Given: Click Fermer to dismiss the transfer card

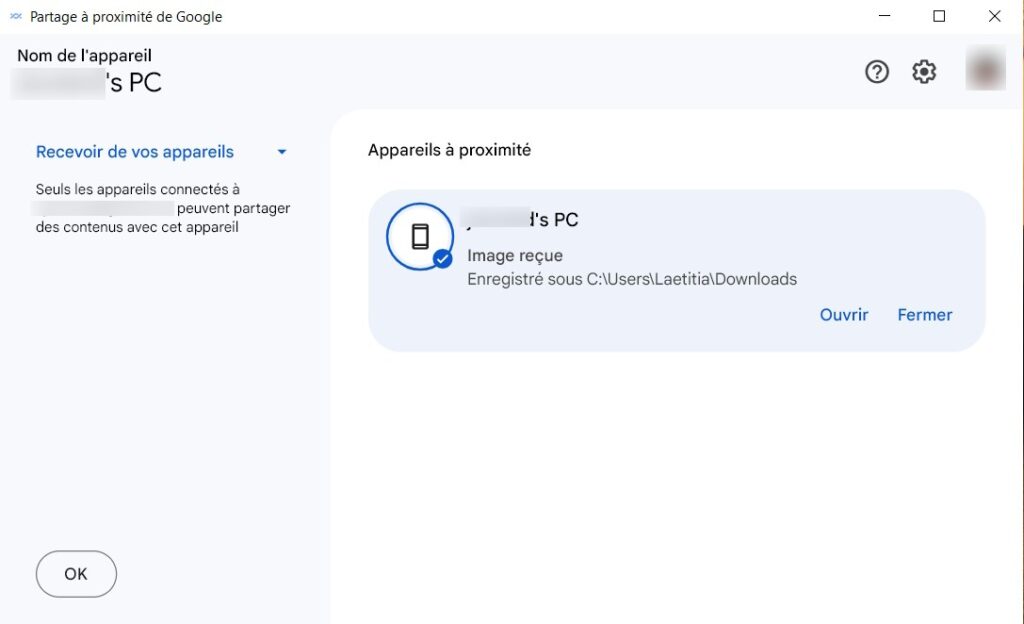Looking at the screenshot, I should click(925, 315).
